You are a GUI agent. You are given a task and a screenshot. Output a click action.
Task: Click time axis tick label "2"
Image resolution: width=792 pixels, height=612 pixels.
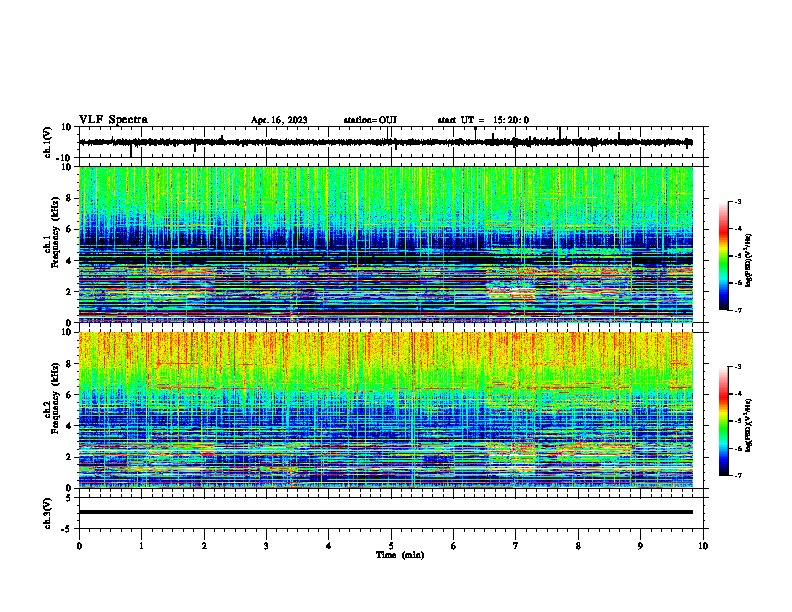pyautogui.click(x=204, y=546)
